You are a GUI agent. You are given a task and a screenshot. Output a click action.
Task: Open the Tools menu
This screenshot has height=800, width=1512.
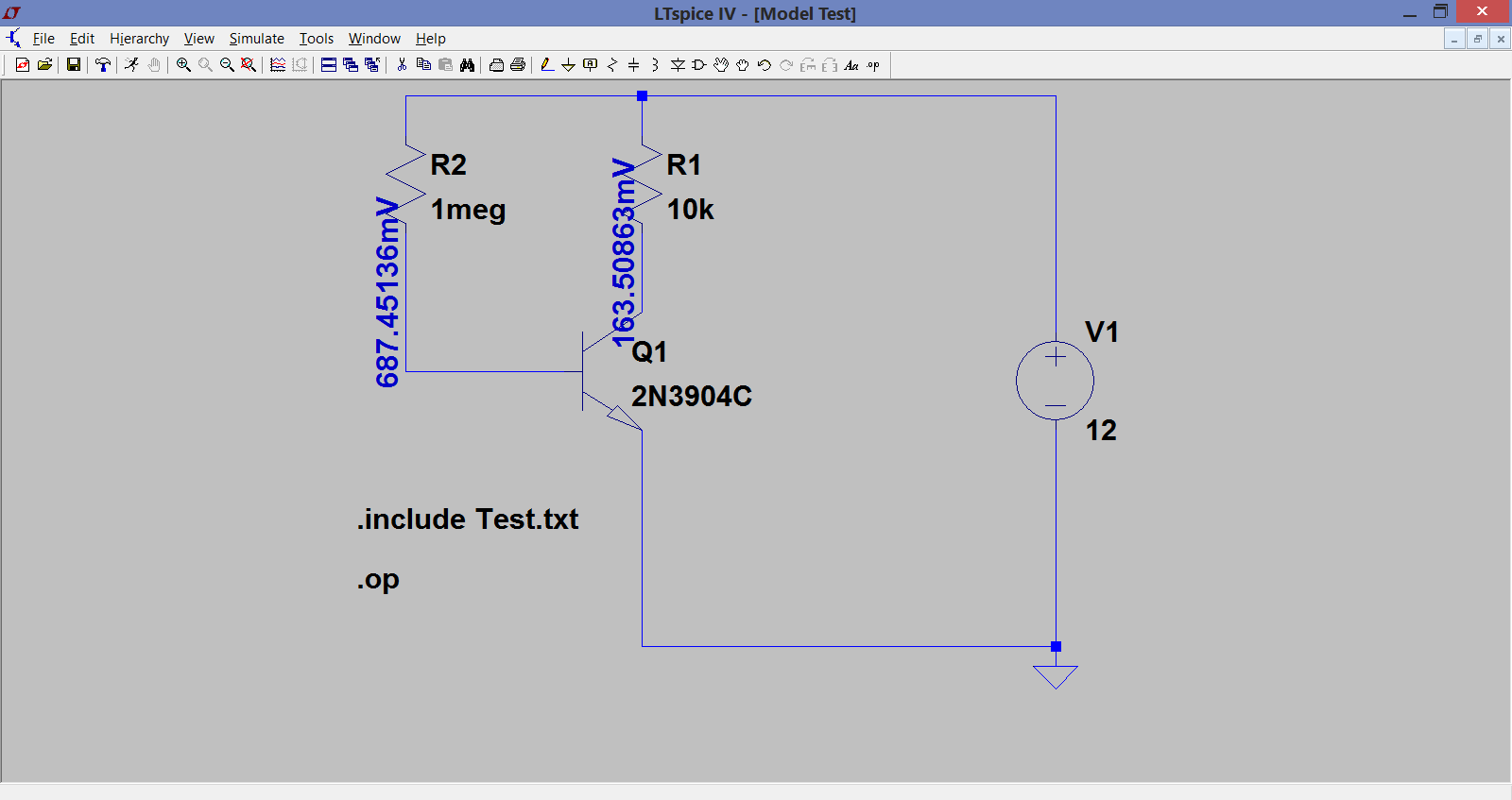coord(317,39)
